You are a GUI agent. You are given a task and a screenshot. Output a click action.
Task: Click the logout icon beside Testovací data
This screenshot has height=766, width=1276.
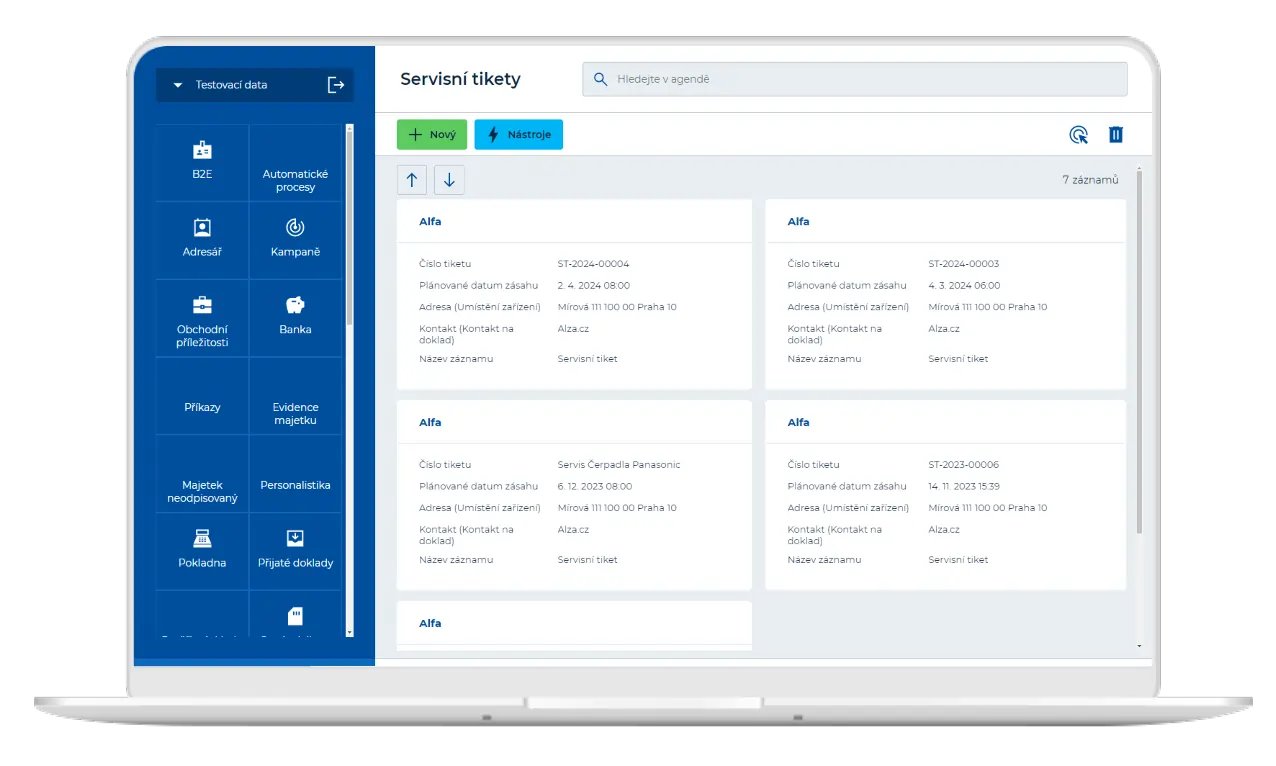(336, 85)
